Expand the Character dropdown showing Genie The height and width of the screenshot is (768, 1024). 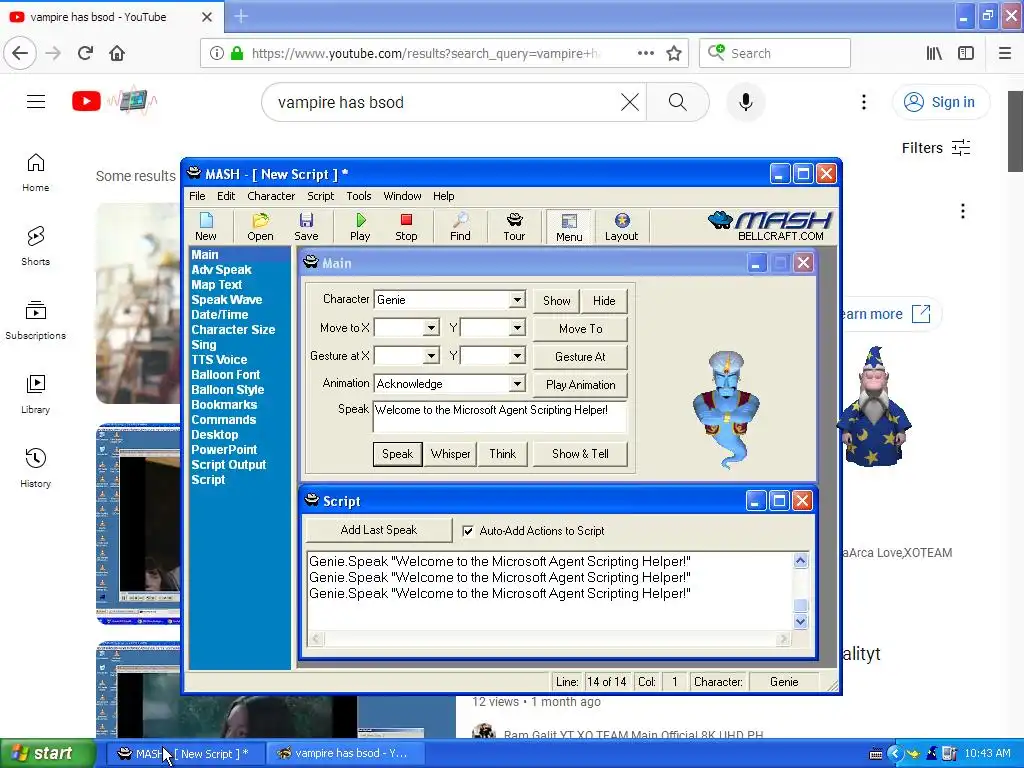pyautogui.click(x=517, y=300)
